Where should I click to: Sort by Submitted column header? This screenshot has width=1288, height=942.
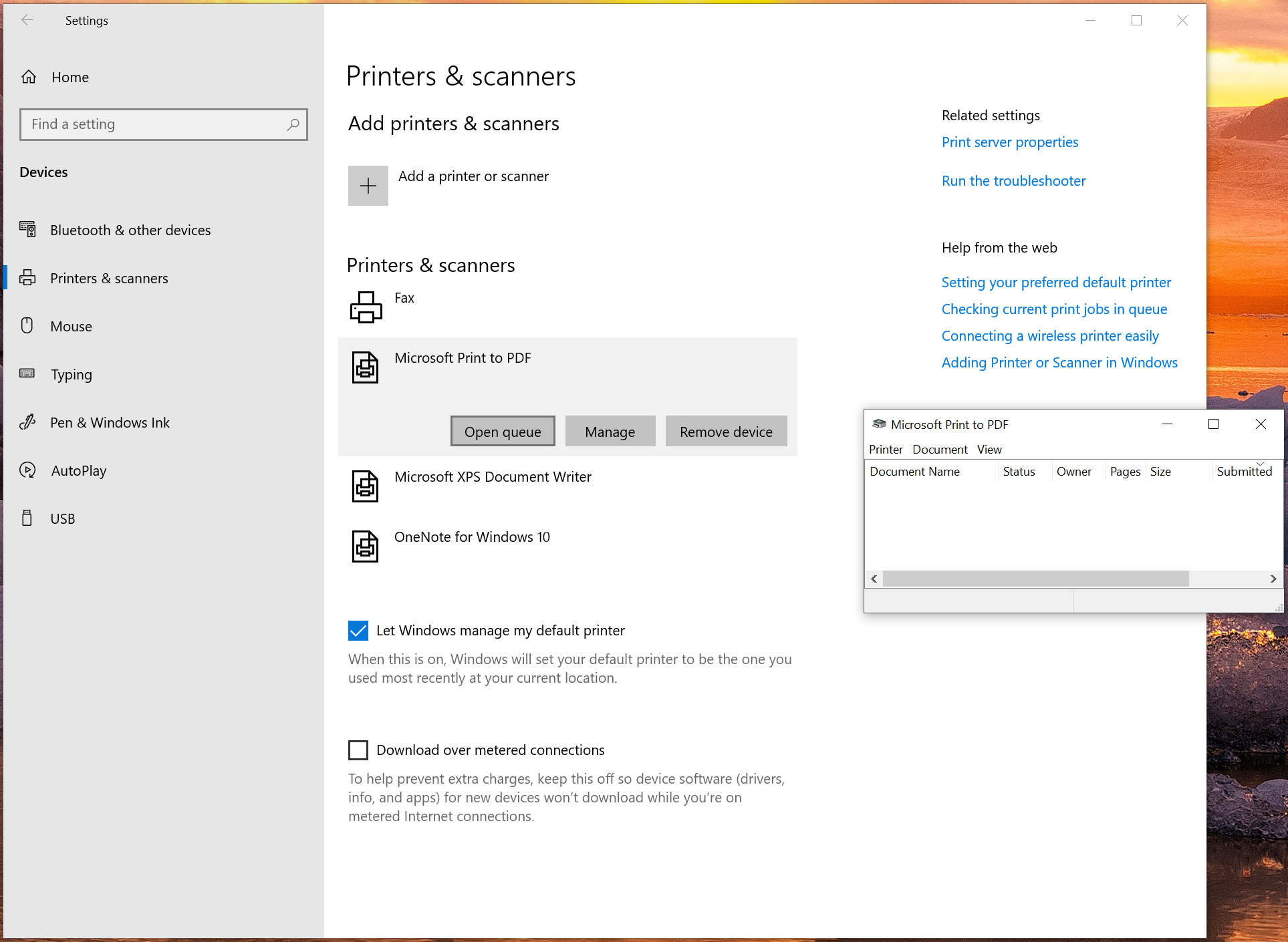[x=1247, y=472]
